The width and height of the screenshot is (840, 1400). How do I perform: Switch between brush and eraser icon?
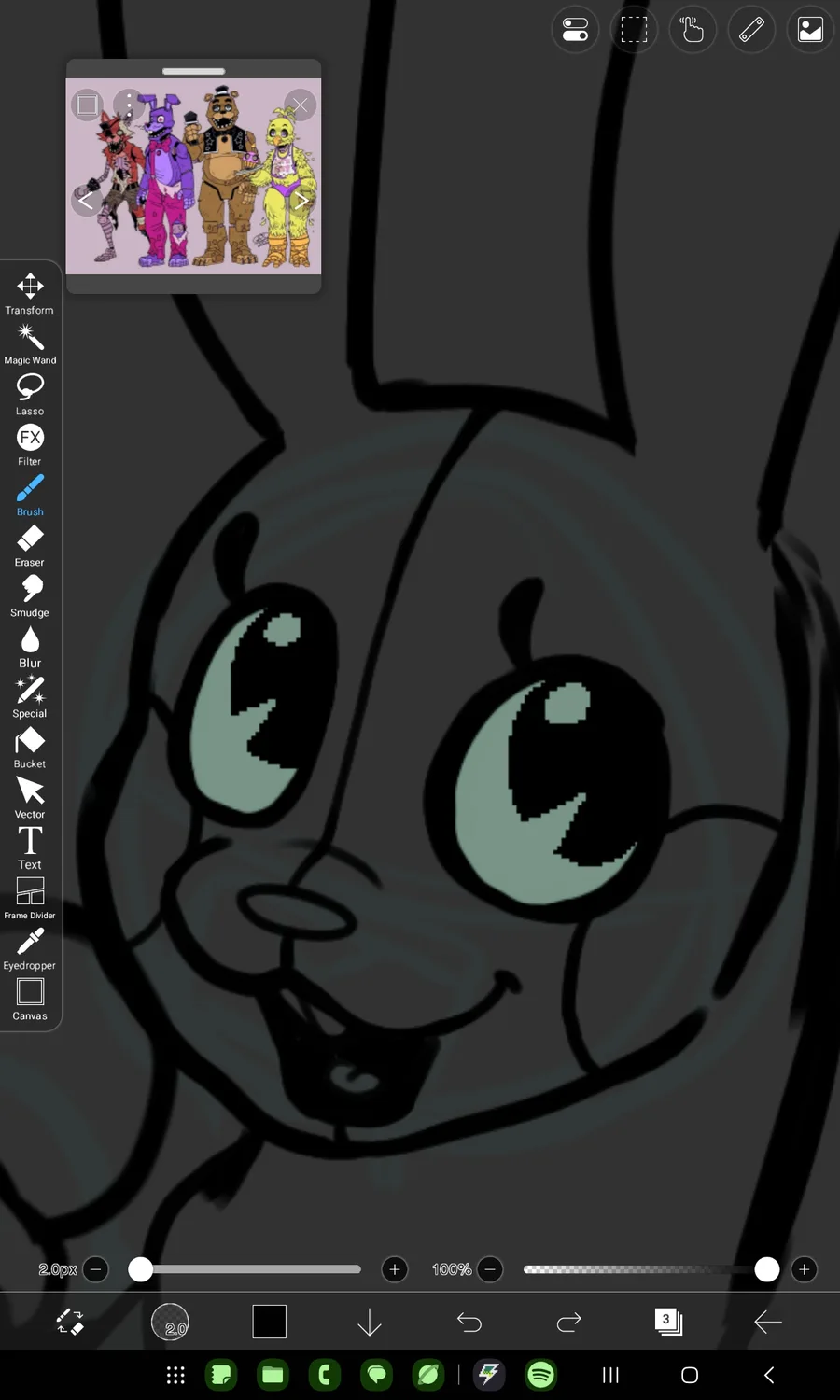70,1322
